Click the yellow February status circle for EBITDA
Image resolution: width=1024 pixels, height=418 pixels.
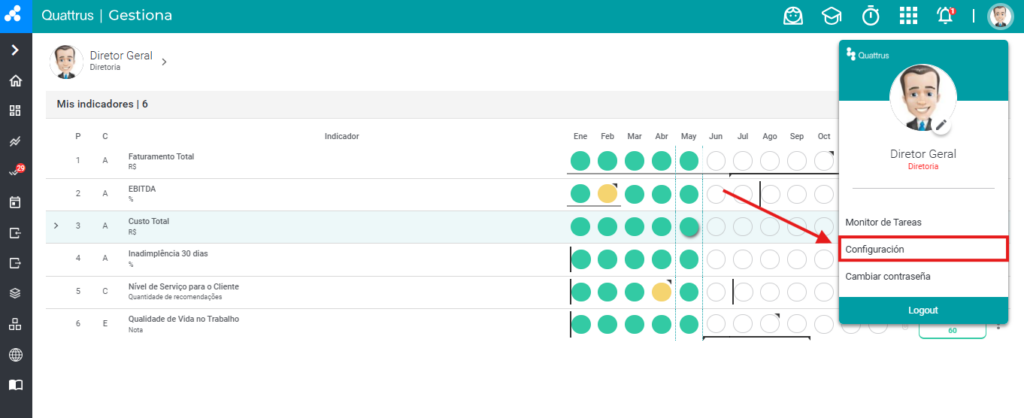pyautogui.click(x=607, y=194)
